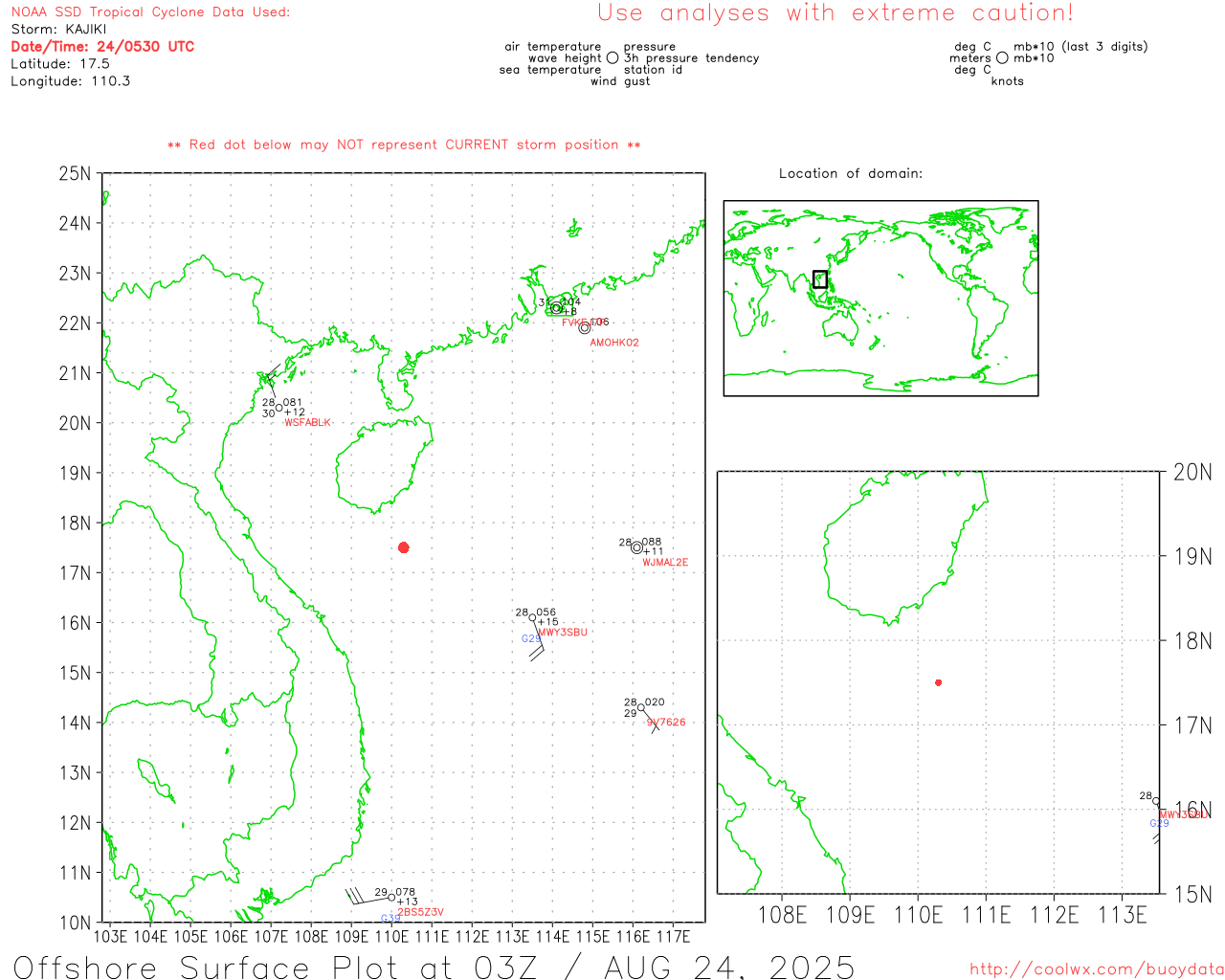Click the 'wind gust' legend text
Screen dimensions: 1225x980
coord(620,81)
